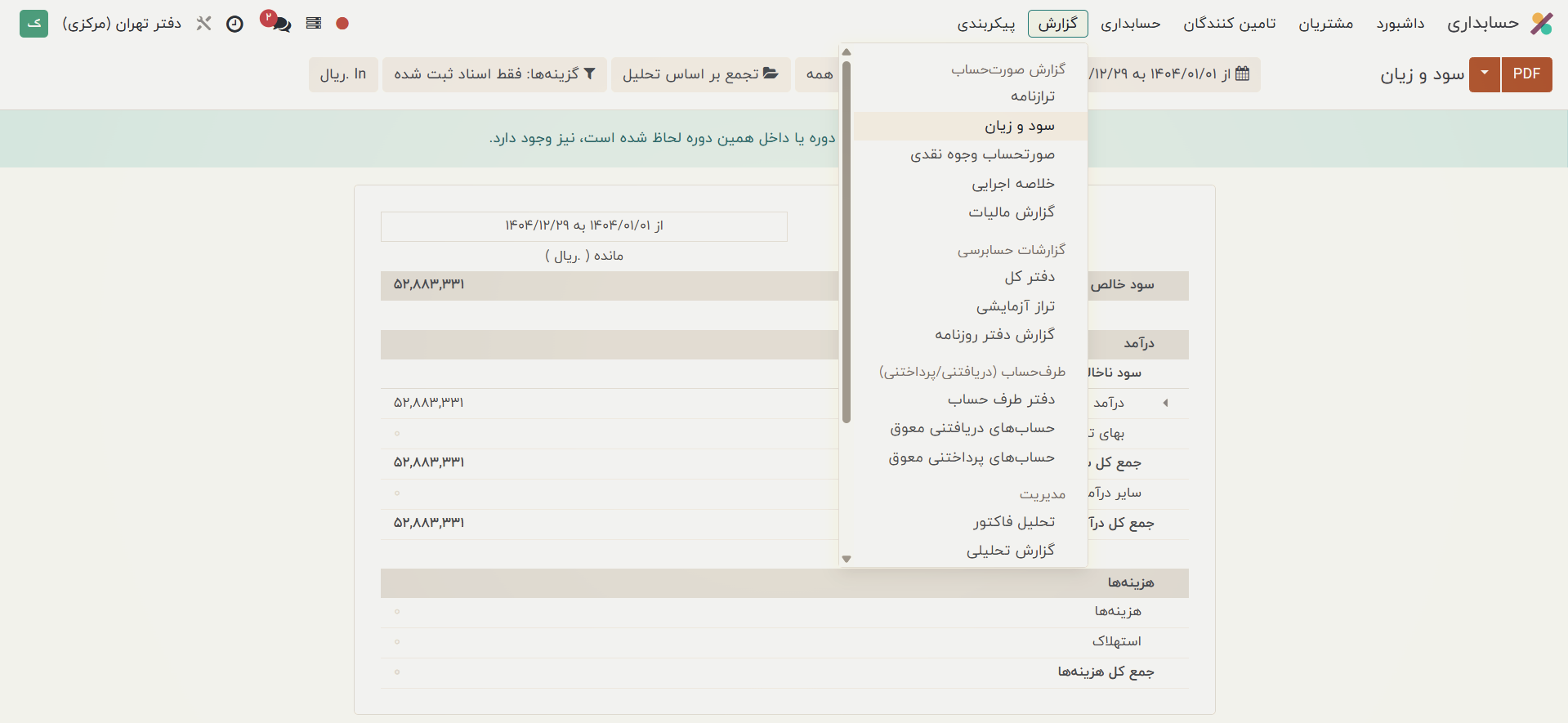Click the red recording dot icon
1568x723 pixels.
pyautogui.click(x=342, y=24)
